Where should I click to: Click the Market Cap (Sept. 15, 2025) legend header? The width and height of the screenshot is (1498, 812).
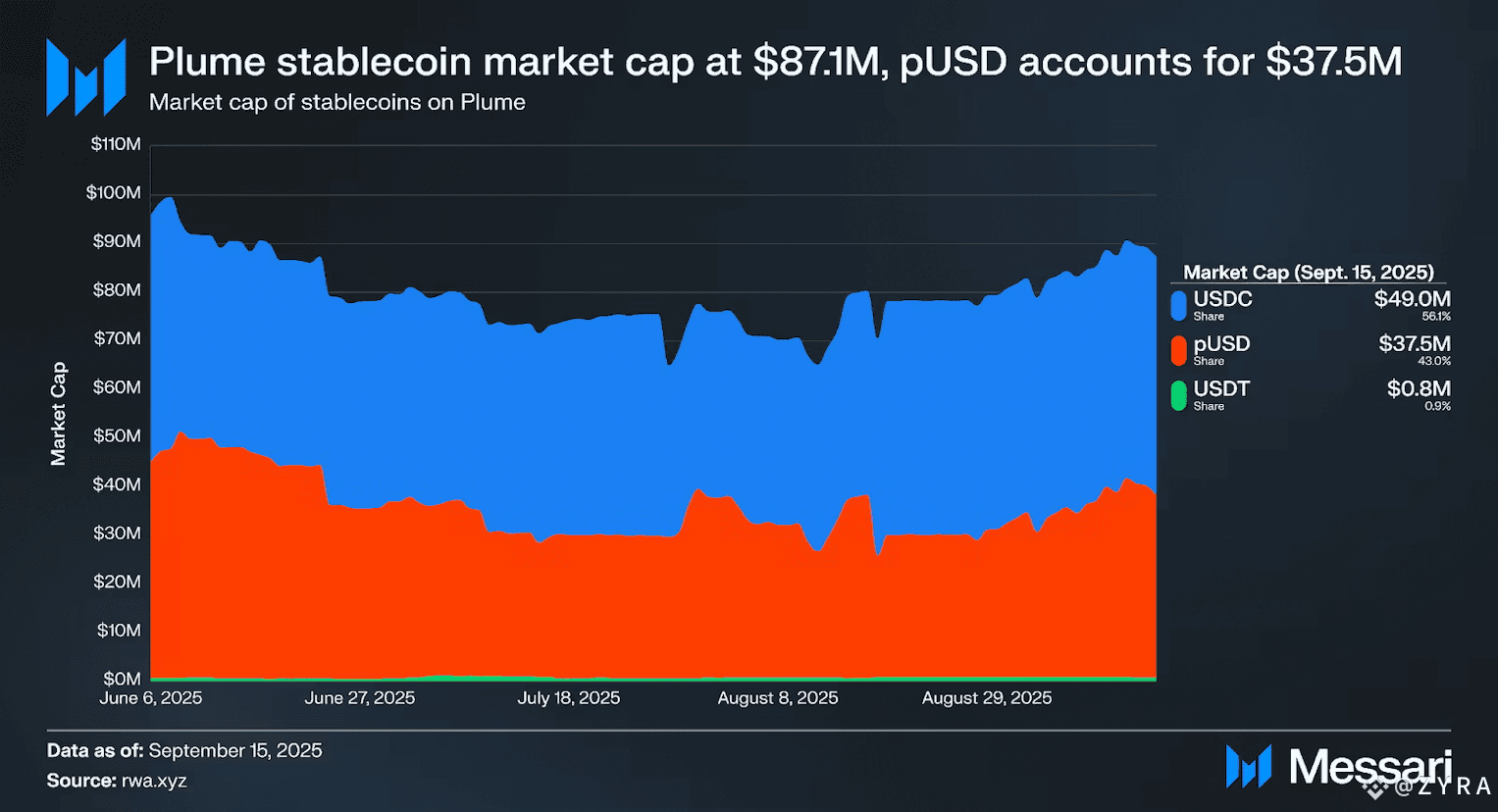(x=1309, y=273)
